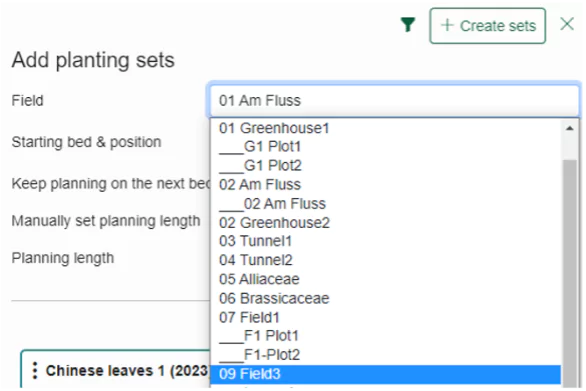Select the 05 Alliaceae field
Screen dimensions: 586x391
tap(386, 279)
